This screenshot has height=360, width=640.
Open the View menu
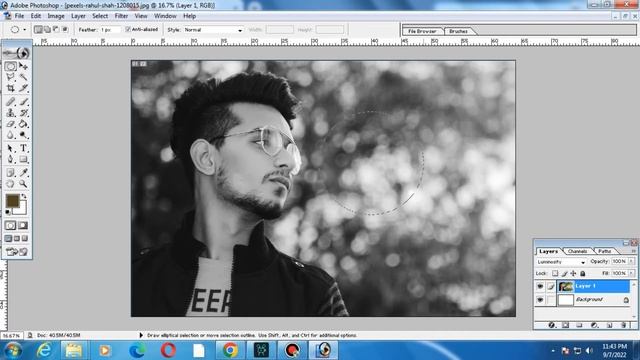(x=141, y=16)
